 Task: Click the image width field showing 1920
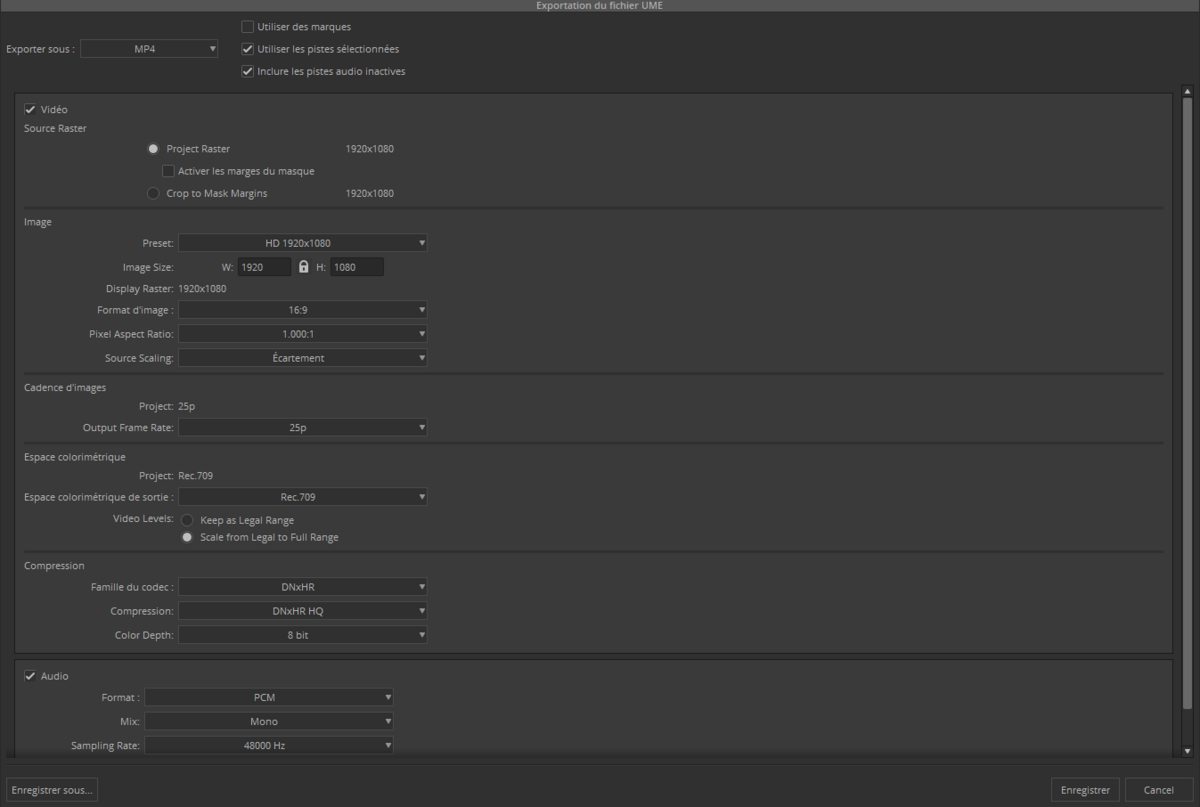click(x=264, y=267)
